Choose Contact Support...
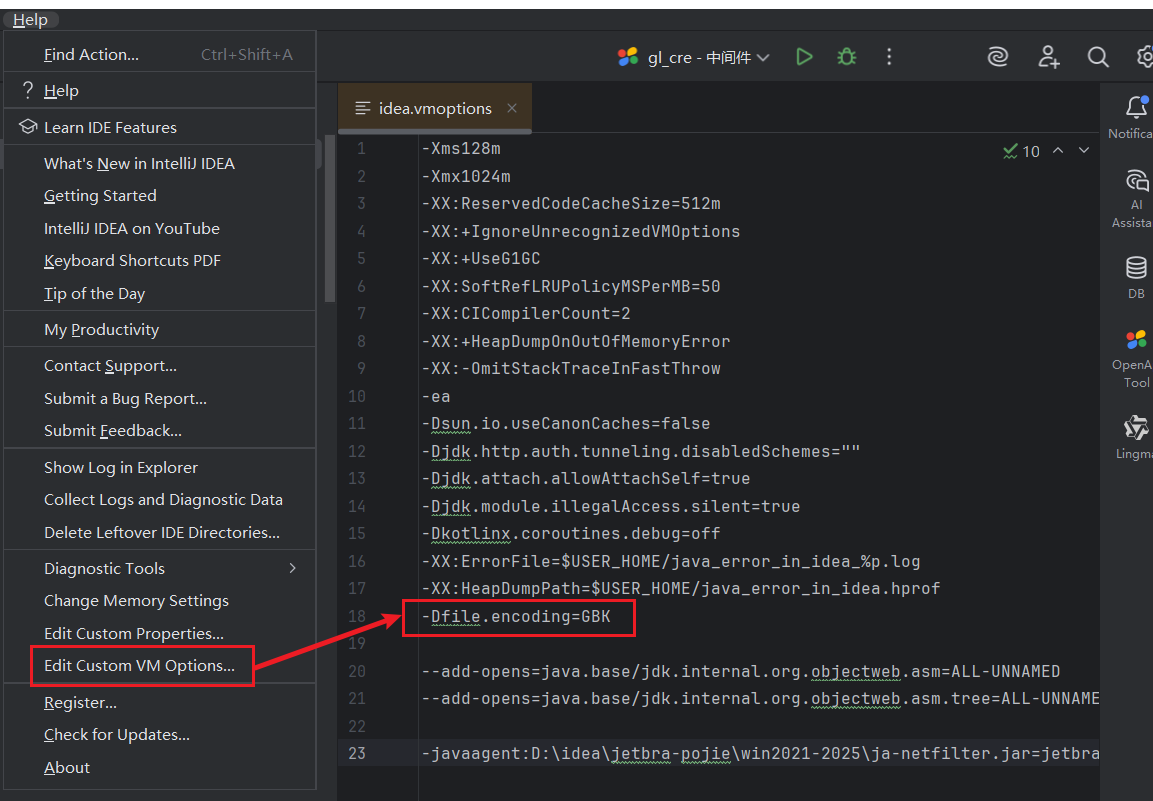This screenshot has width=1153, height=801. [160, 366]
